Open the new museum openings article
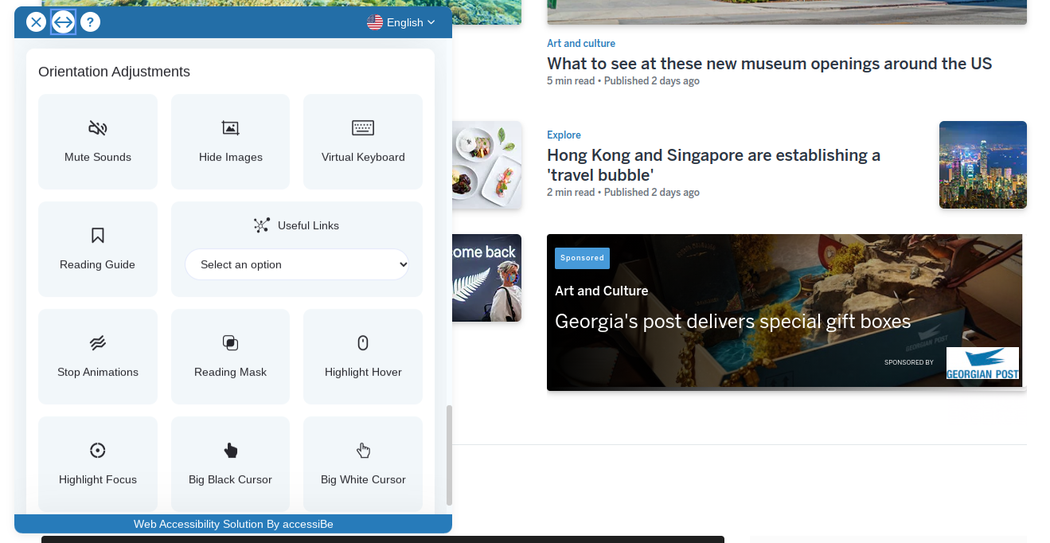Screen dimensions: 1050x543 click(769, 64)
